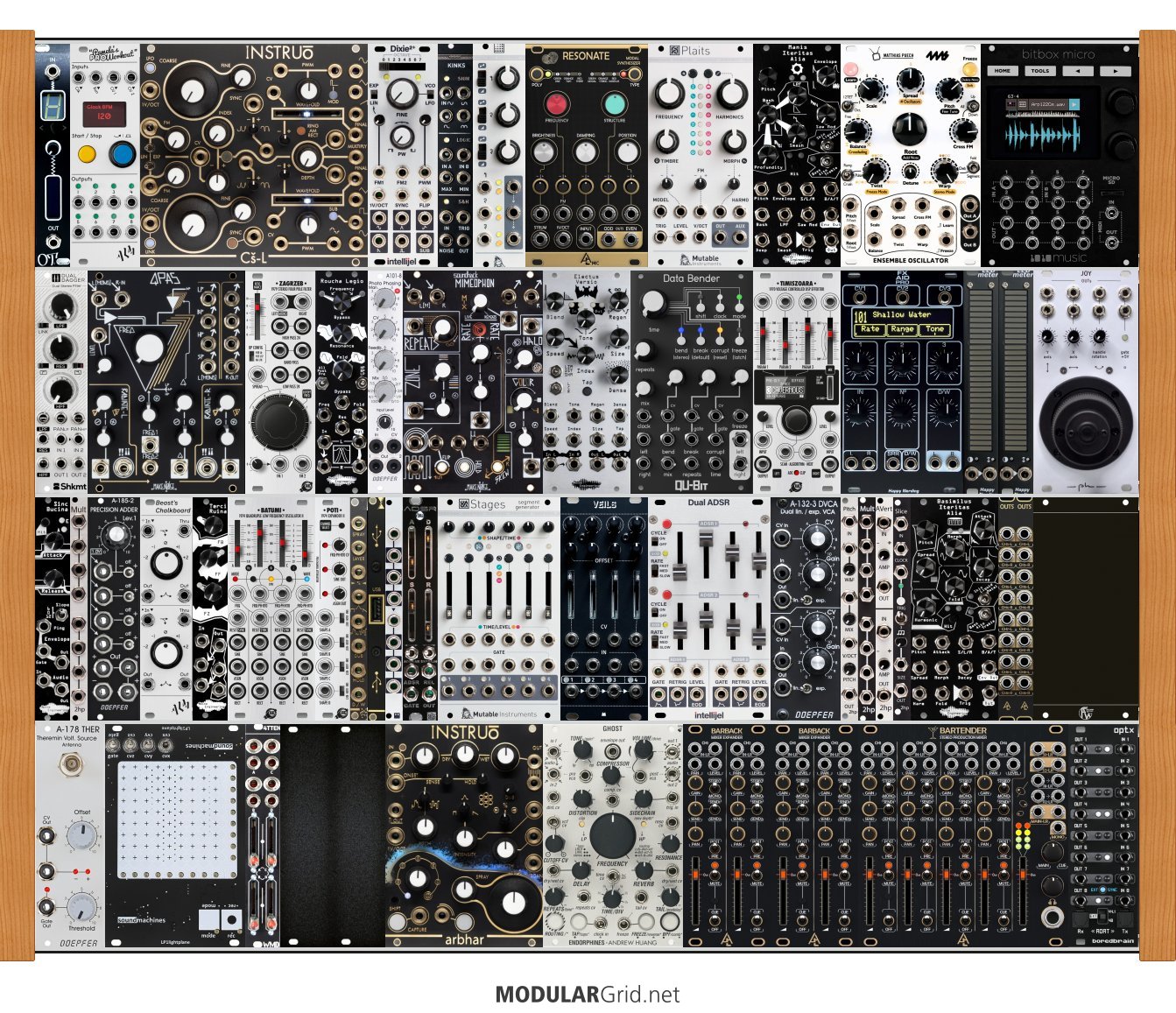Click the seven-segment display on the O'Tool module
The height and width of the screenshot is (1013, 1176).
pos(53,107)
